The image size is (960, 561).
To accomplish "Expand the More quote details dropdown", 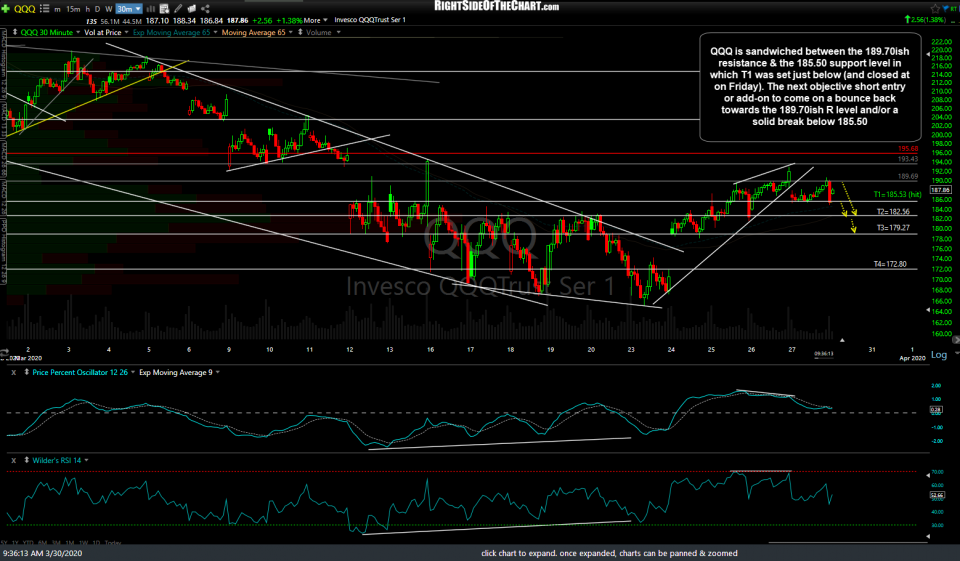I will (315, 20).
